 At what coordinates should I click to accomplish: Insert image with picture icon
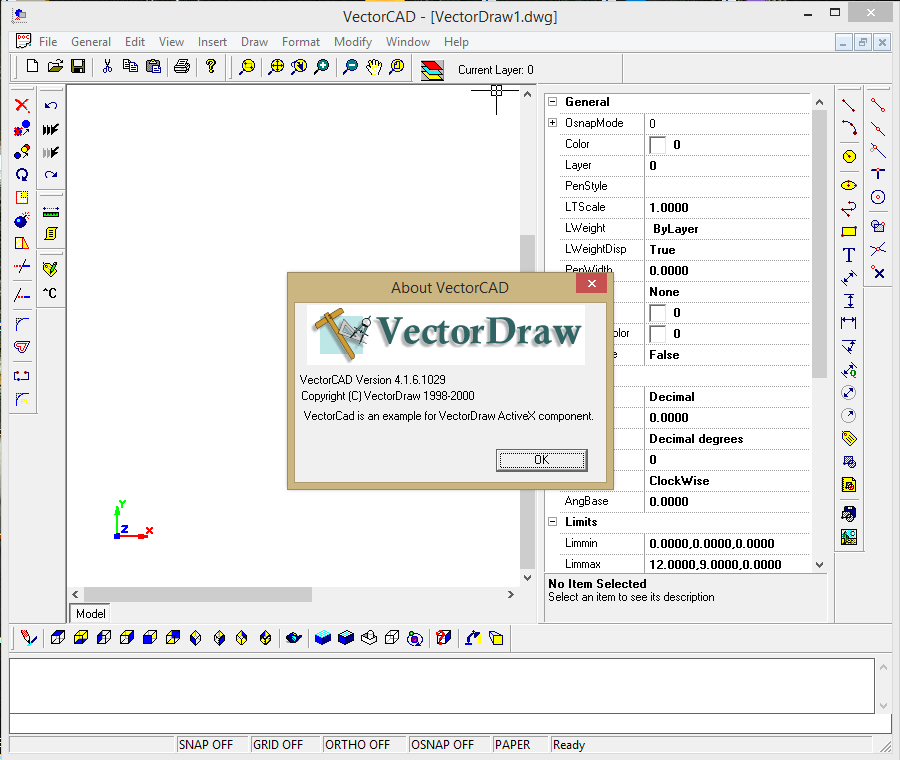click(849, 537)
